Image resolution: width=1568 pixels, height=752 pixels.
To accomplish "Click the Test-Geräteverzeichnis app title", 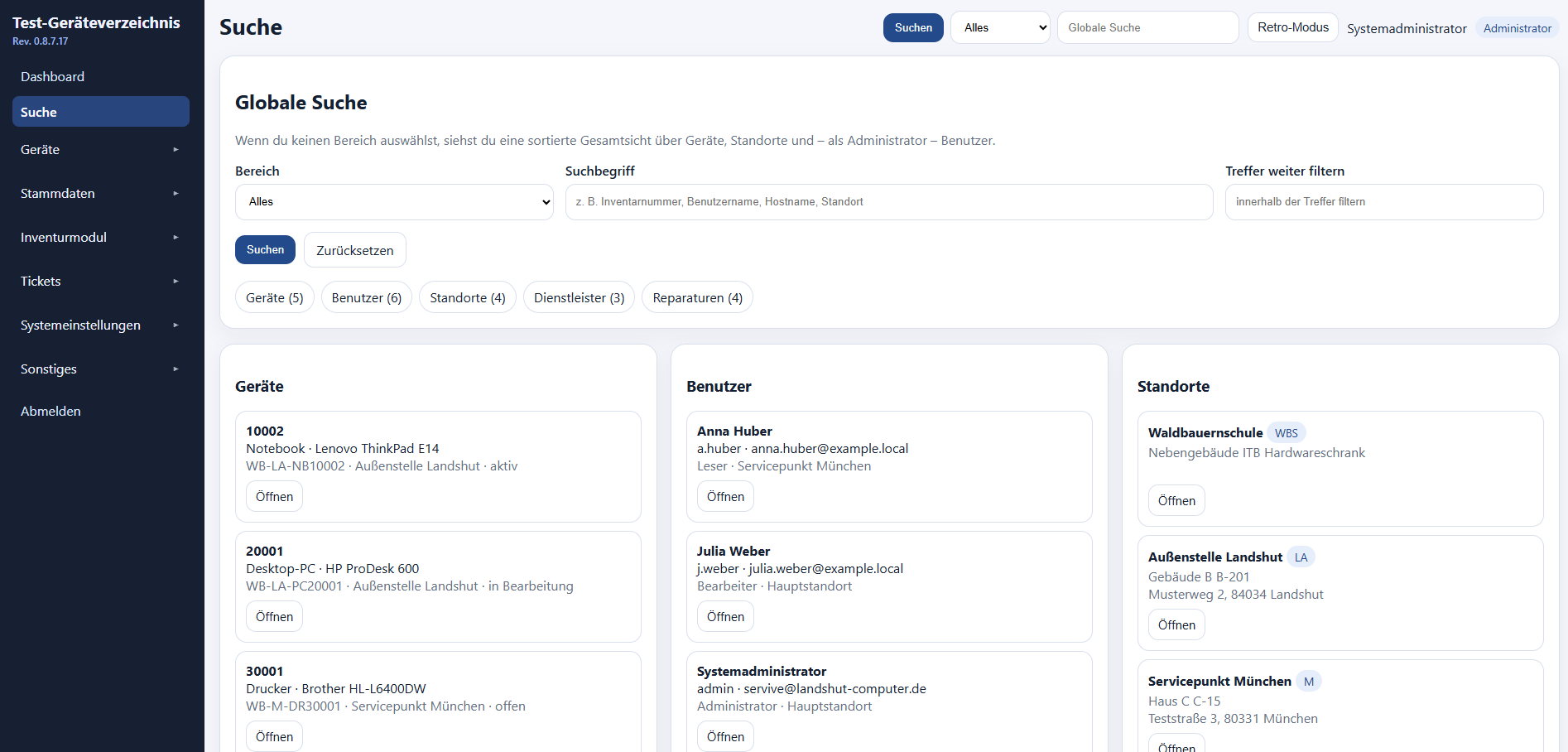I will [x=96, y=23].
